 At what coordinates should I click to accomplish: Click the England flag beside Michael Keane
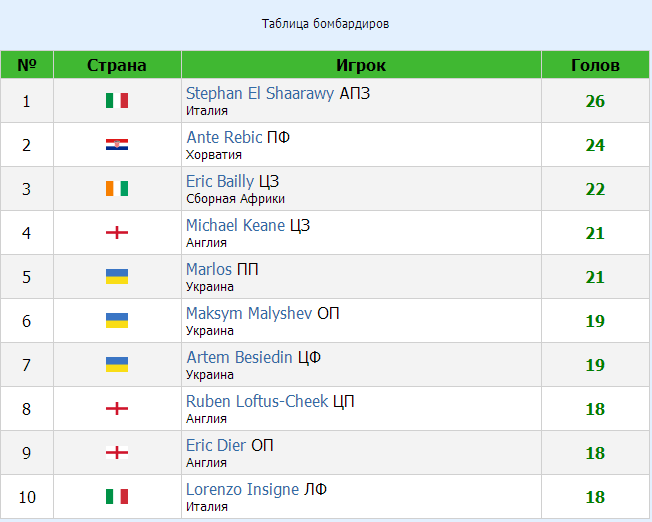[x=117, y=233]
